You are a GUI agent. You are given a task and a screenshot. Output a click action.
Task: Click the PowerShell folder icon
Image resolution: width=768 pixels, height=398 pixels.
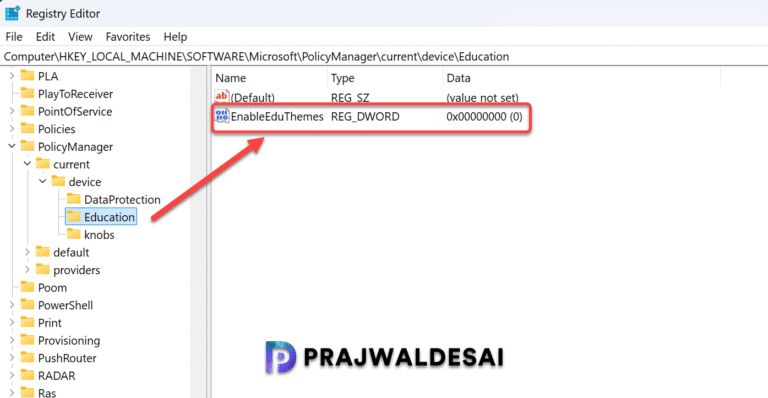[27, 305]
